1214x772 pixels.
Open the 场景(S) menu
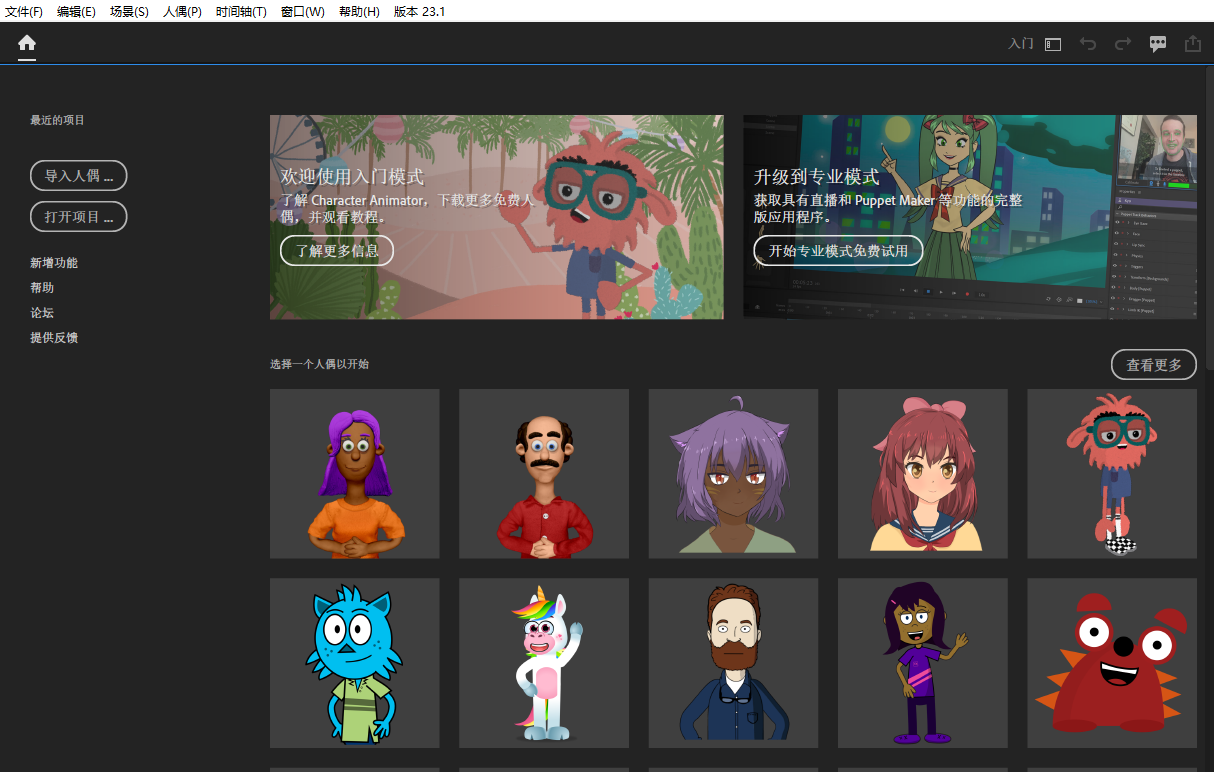tap(129, 11)
